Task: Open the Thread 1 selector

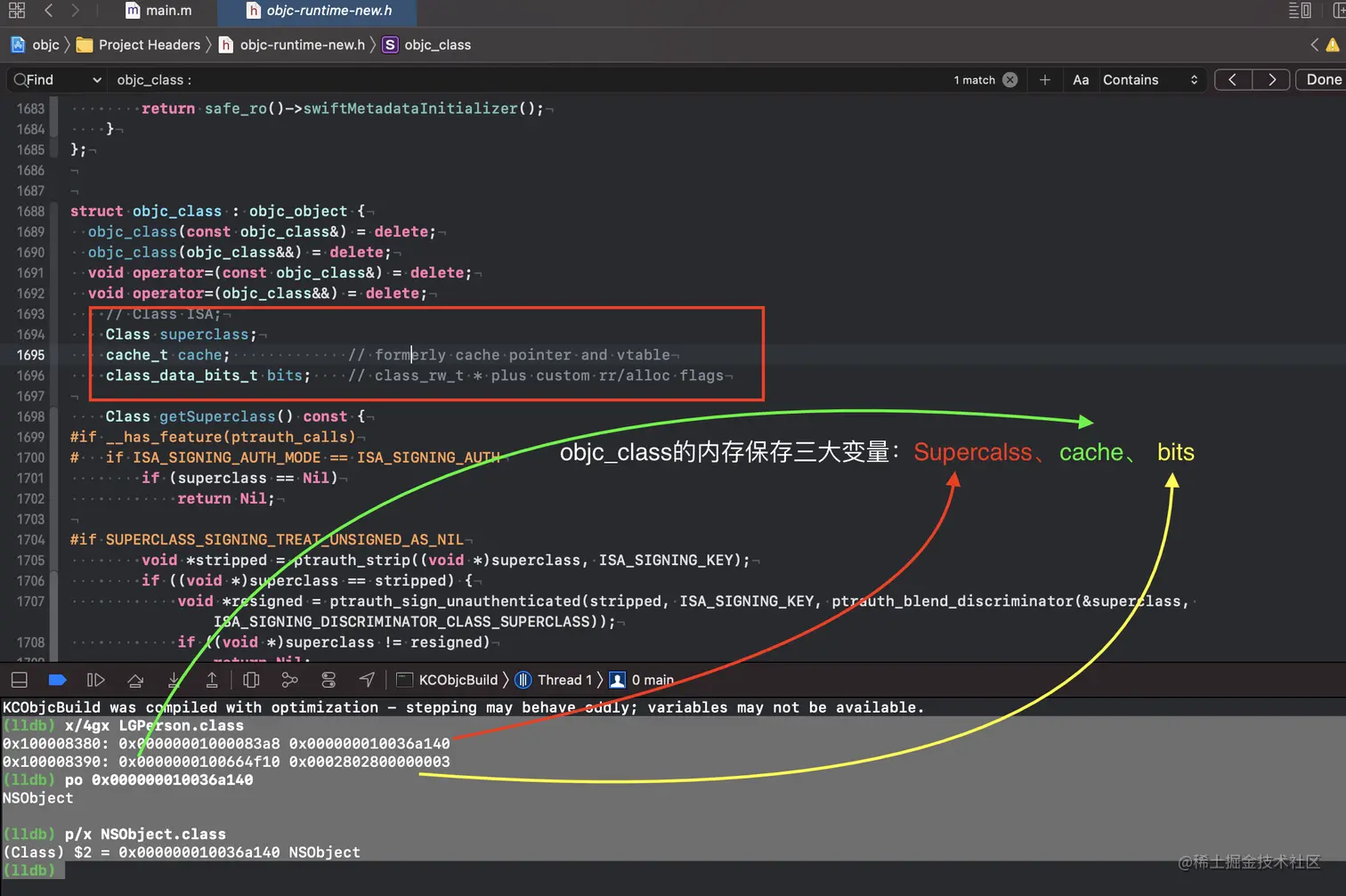Action: click(554, 680)
